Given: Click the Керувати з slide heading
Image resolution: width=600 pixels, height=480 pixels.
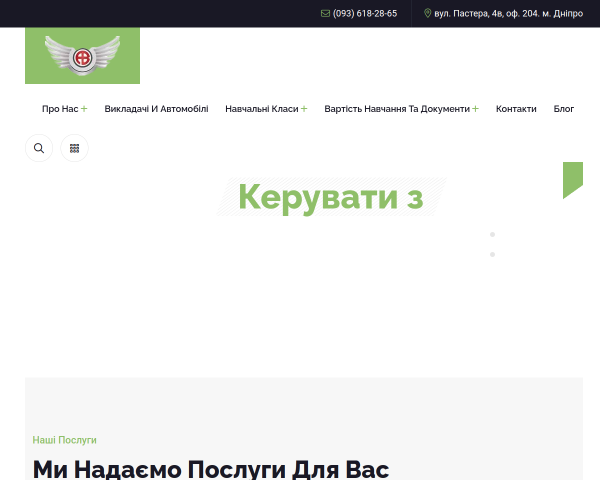Looking at the screenshot, I should coord(331,198).
